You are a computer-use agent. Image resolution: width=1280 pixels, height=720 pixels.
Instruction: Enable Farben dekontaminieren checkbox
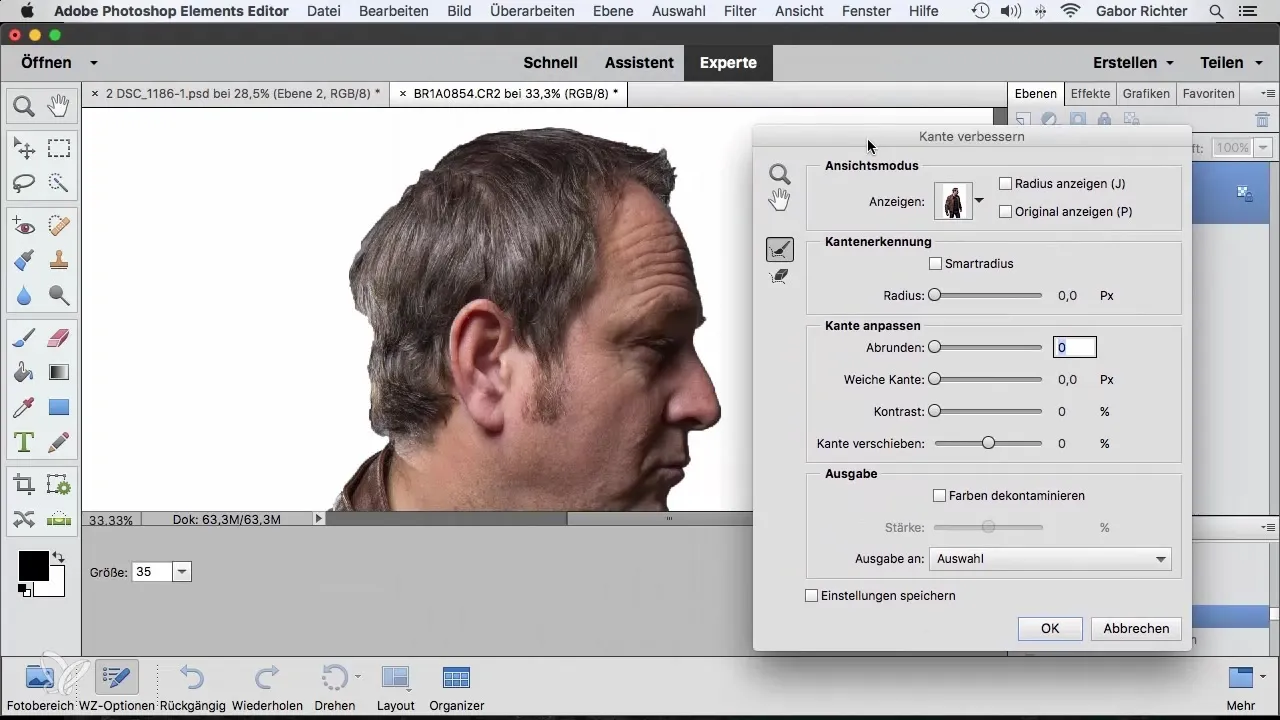940,495
